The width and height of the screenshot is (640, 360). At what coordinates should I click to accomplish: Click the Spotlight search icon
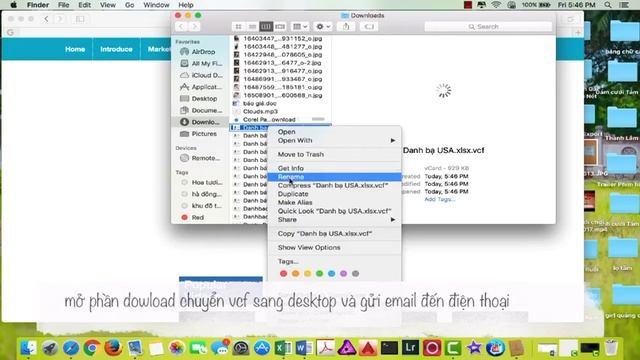click(x=608, y=5)
